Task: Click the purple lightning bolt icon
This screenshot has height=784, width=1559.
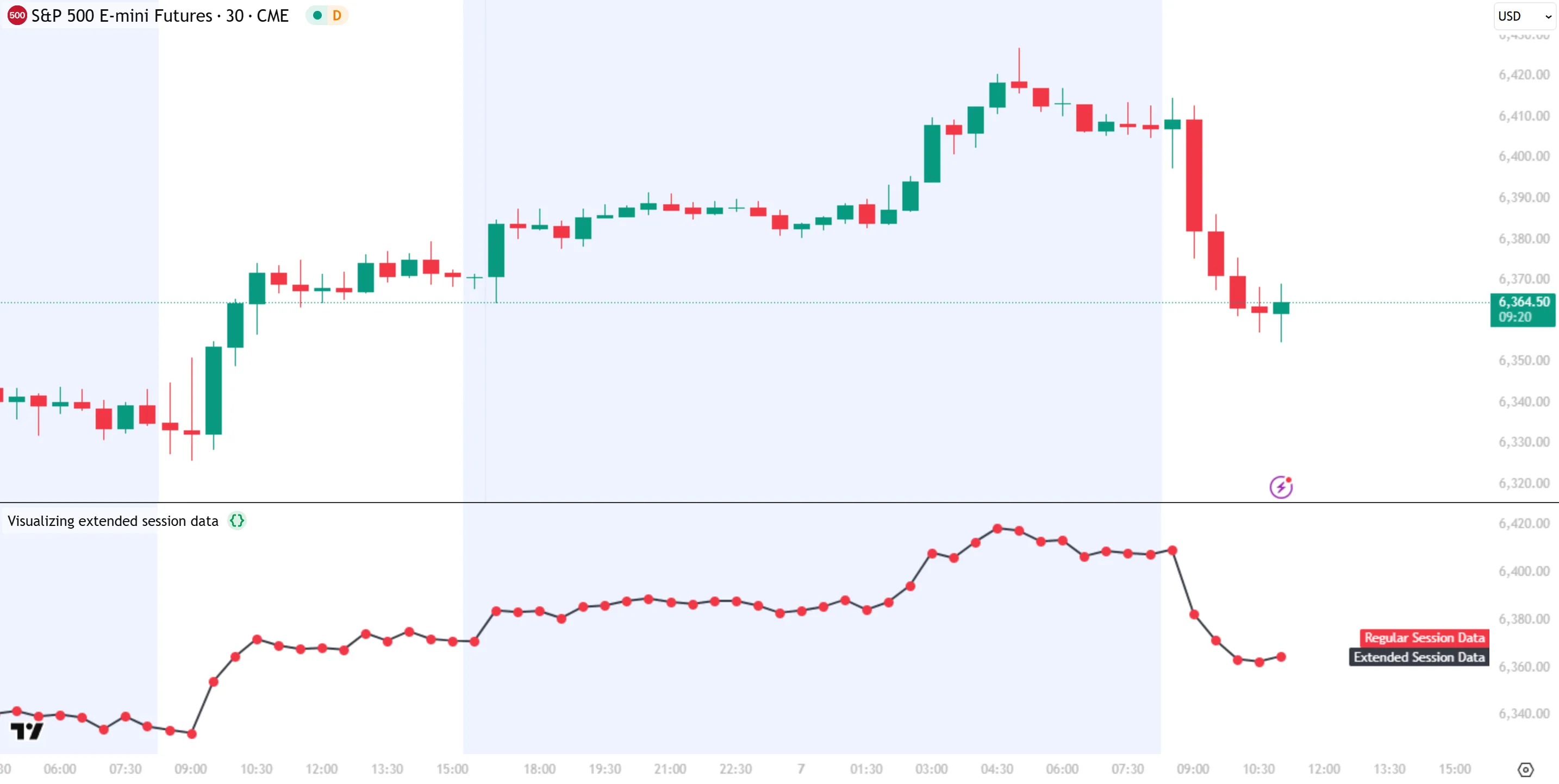Action: [x=1281, y=487]
